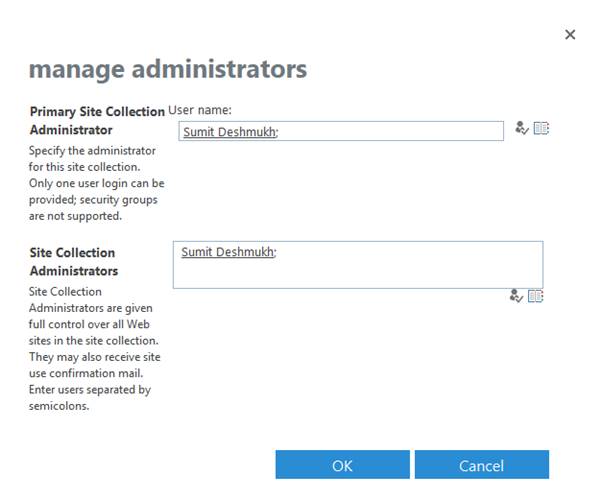The width and height of the screenshot is (602, 500).
Task: Select Sumit Deshmukh in Site Collection Administrators box
Action: click(228, 252)
